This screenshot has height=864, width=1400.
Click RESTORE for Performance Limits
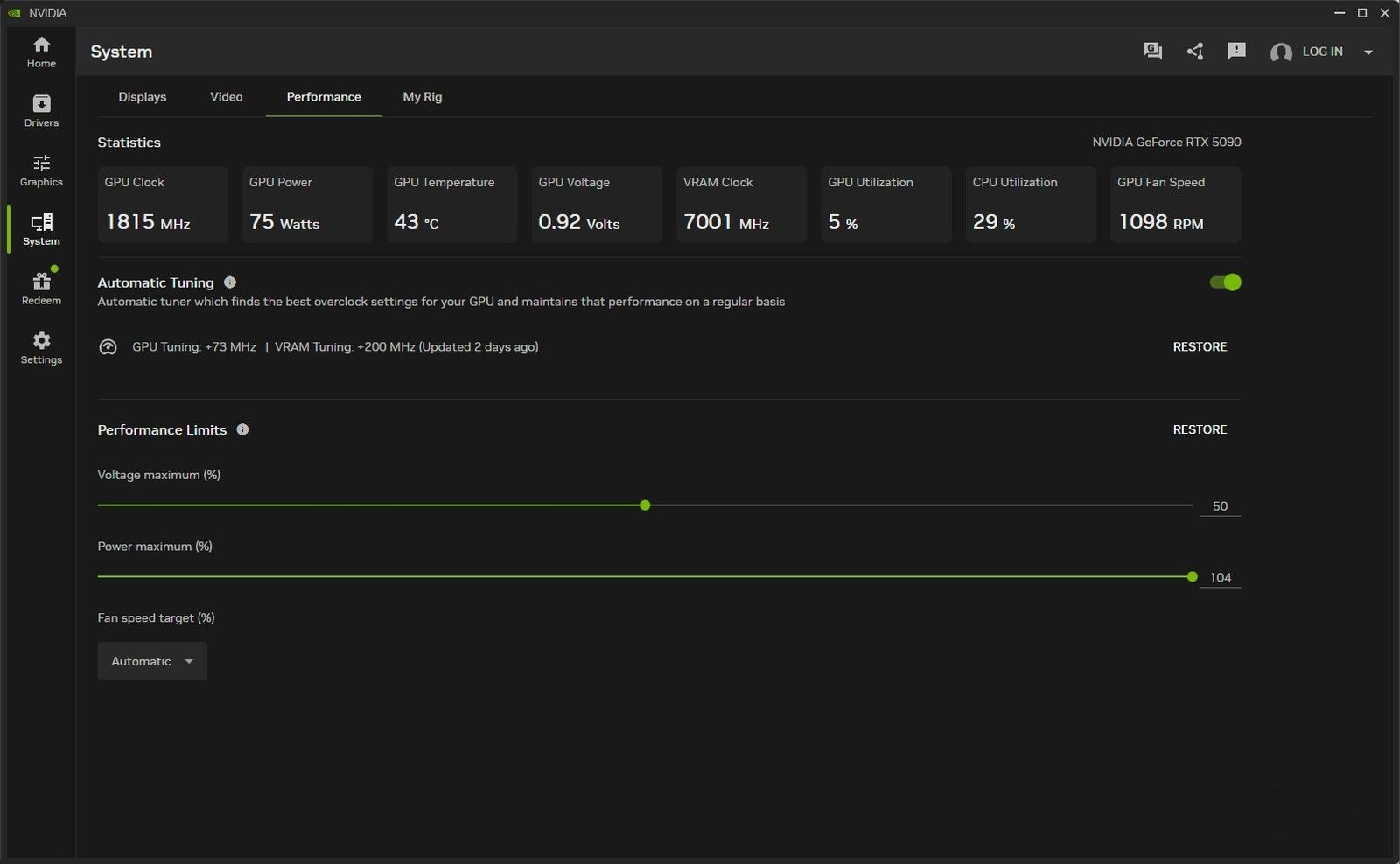1200,429
